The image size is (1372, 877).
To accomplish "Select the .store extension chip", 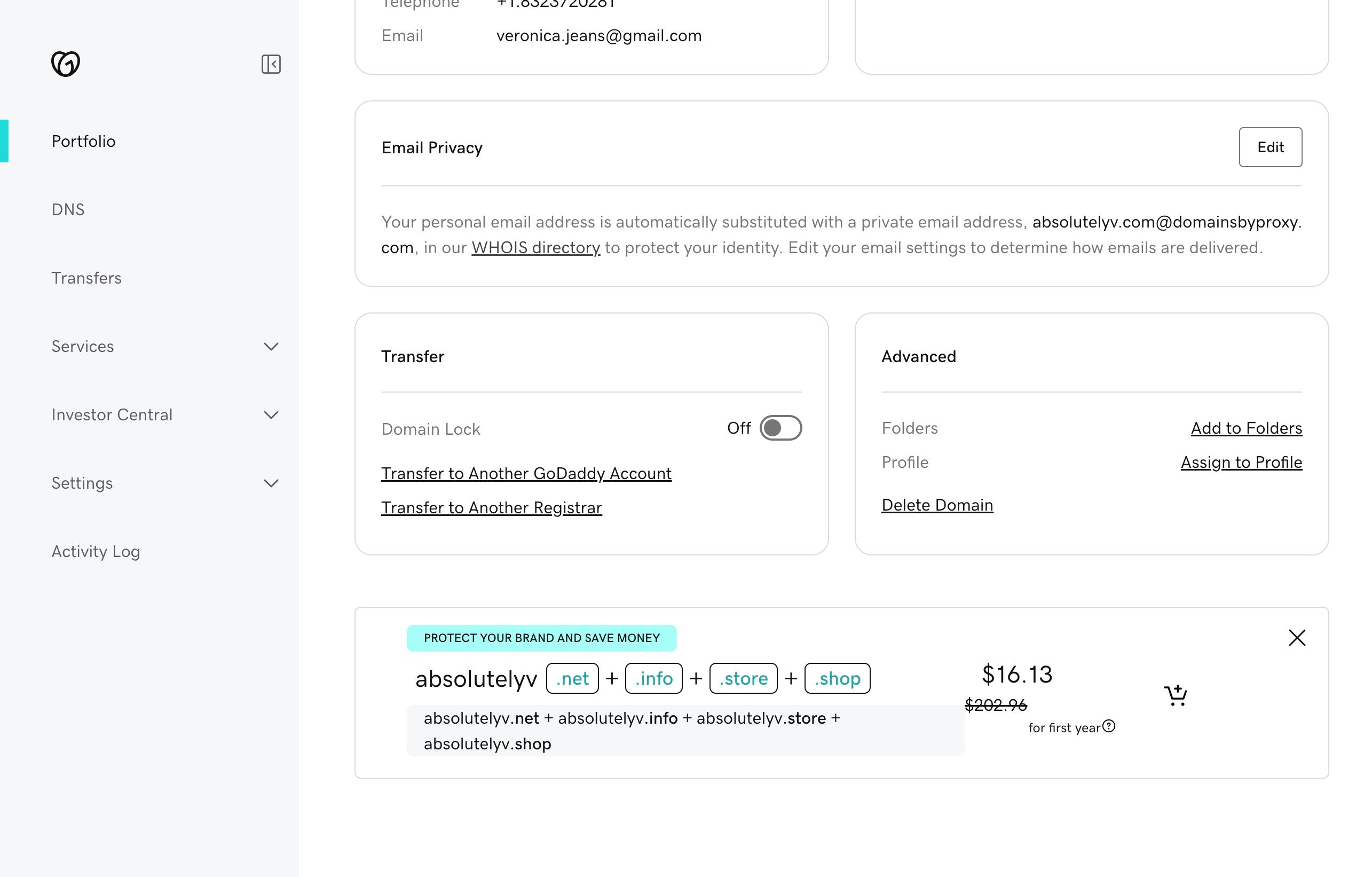I will coord(743,678).
